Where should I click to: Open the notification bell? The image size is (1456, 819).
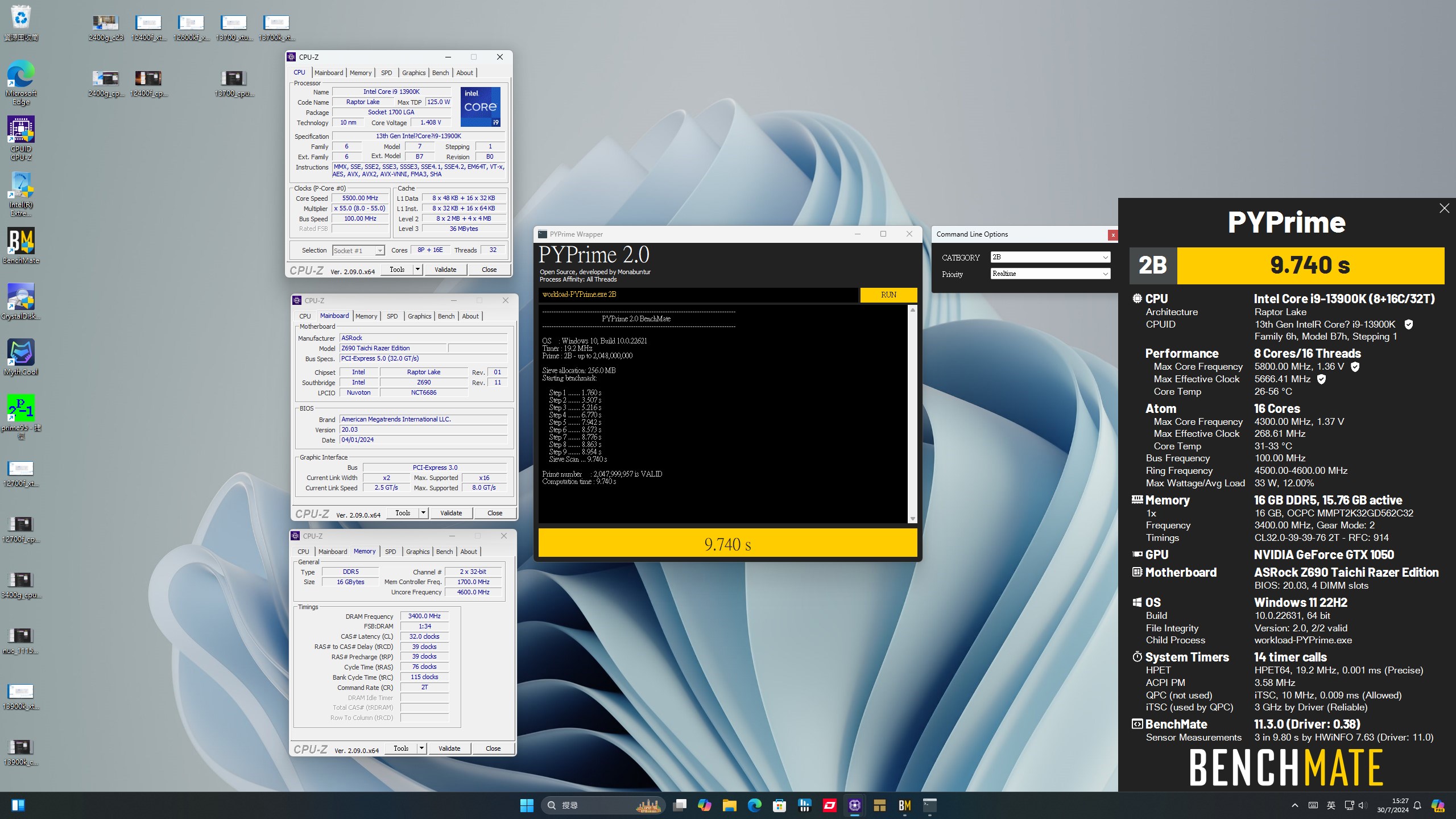(1418, 805)
